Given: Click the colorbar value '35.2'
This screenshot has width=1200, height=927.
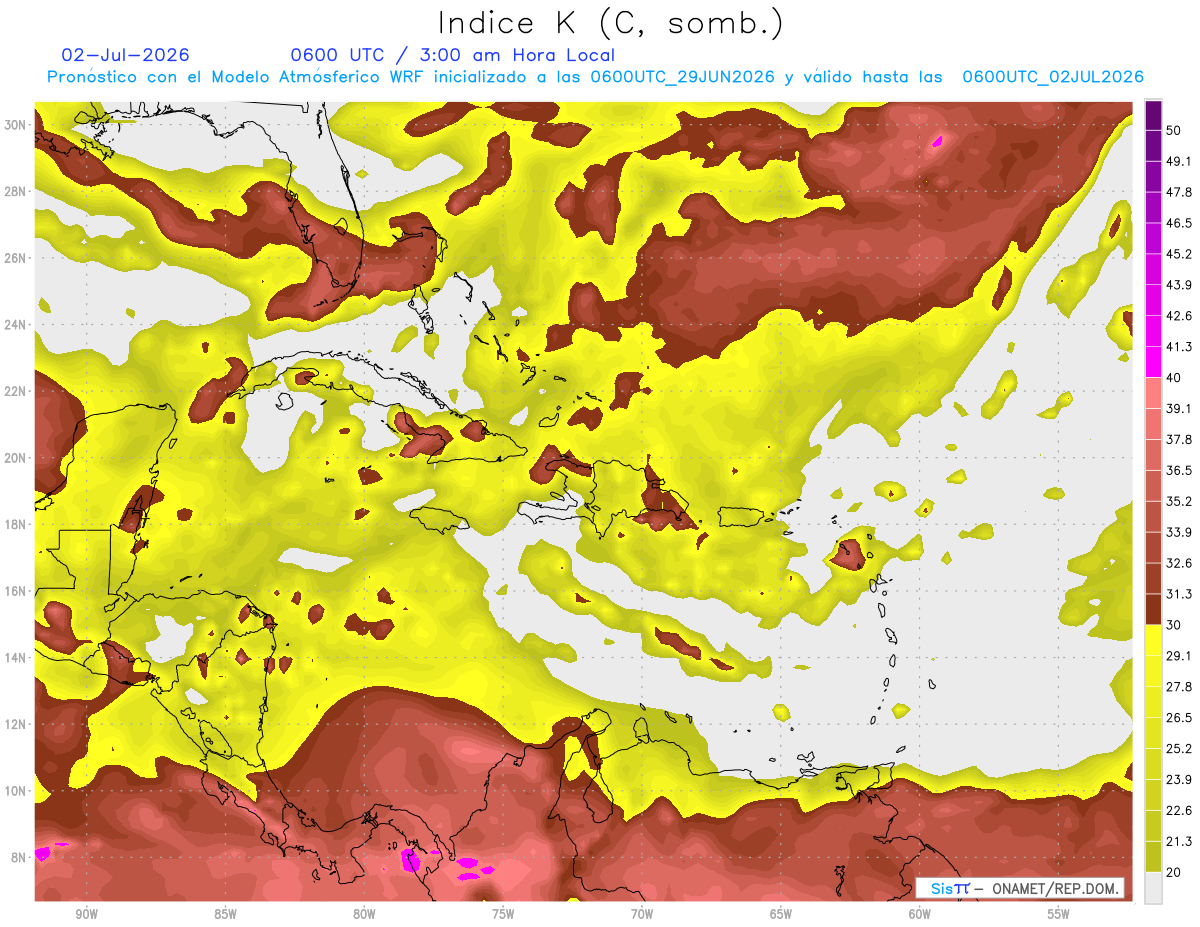Looking at the screenshot, I should pyautogui.click(x=1178, y=501).
